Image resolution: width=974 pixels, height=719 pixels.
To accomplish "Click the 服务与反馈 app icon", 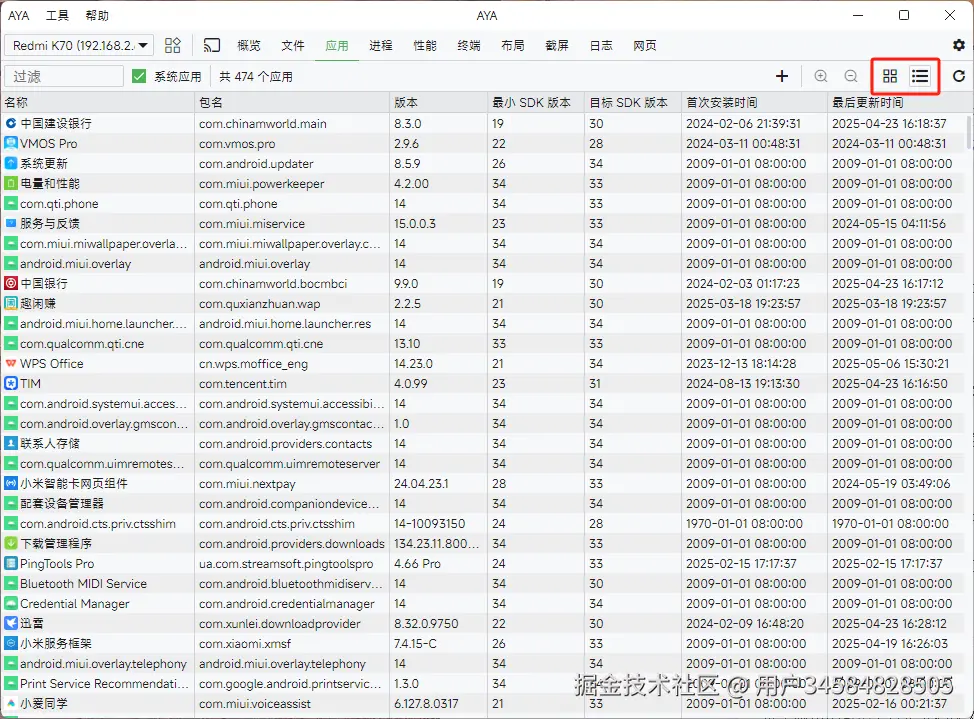I will click(x=11, y=223).
